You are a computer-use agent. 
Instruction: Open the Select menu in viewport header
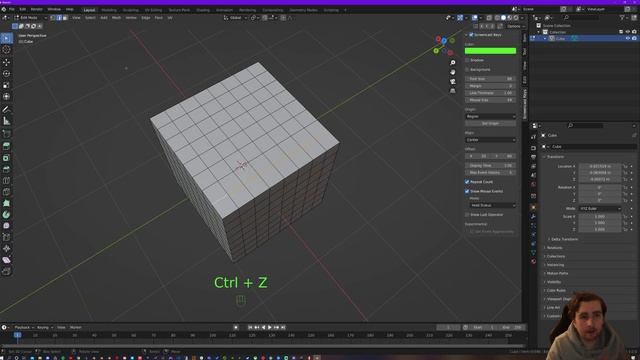click(x=90, y=18)
